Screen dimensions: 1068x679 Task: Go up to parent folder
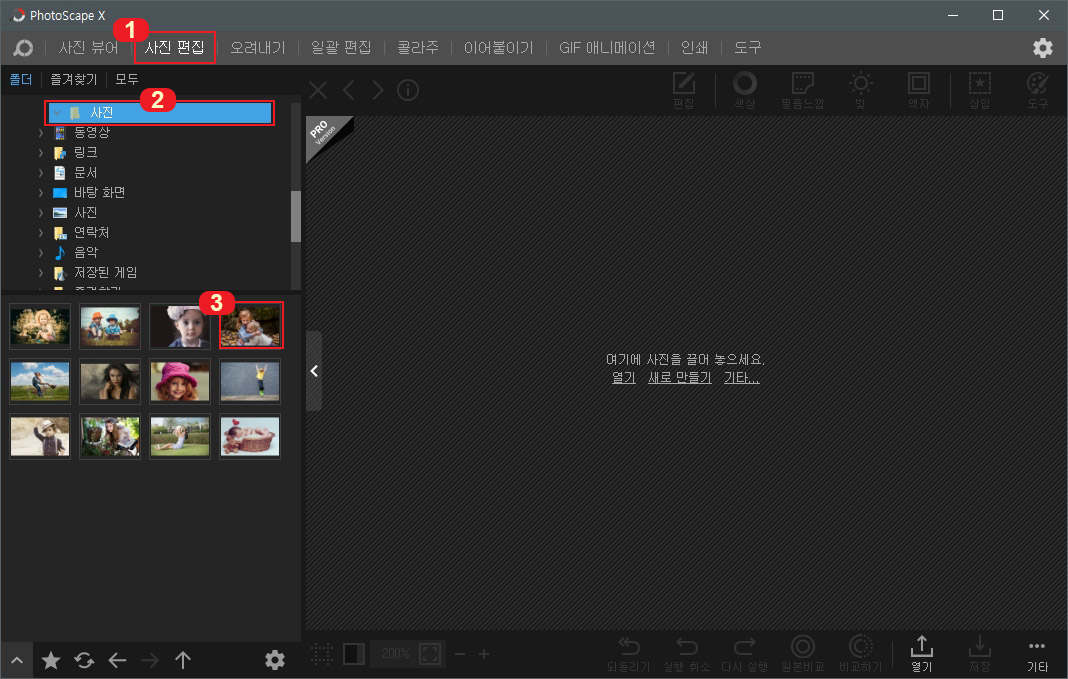pos(183,660)
